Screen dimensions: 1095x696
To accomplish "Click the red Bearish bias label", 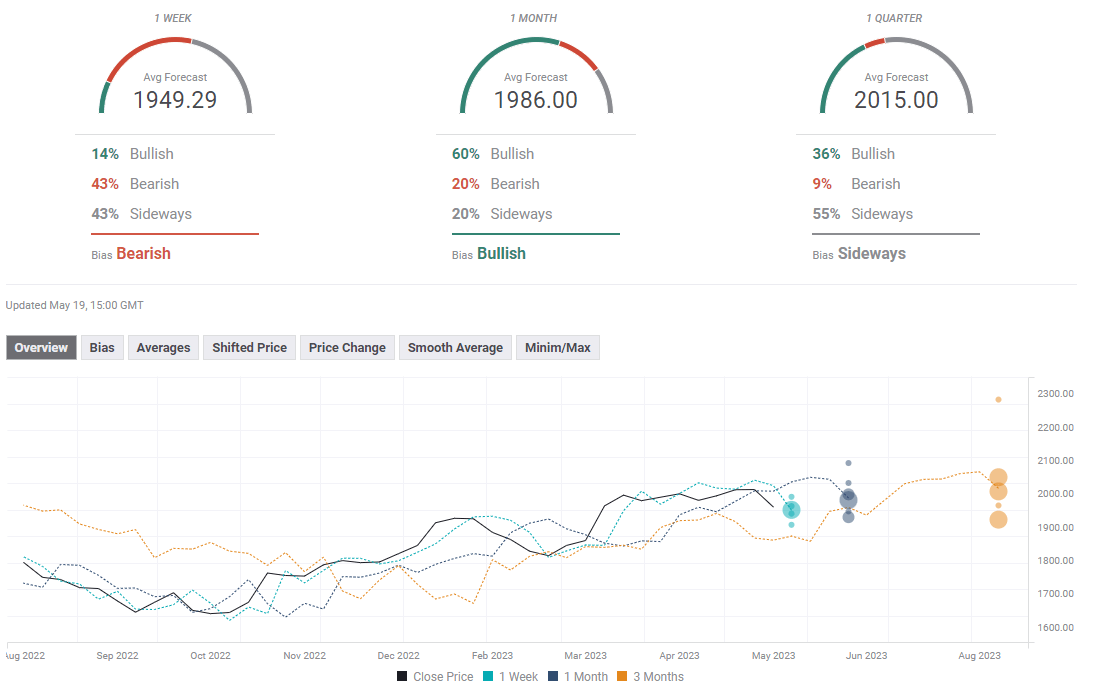I will (143, 254).
